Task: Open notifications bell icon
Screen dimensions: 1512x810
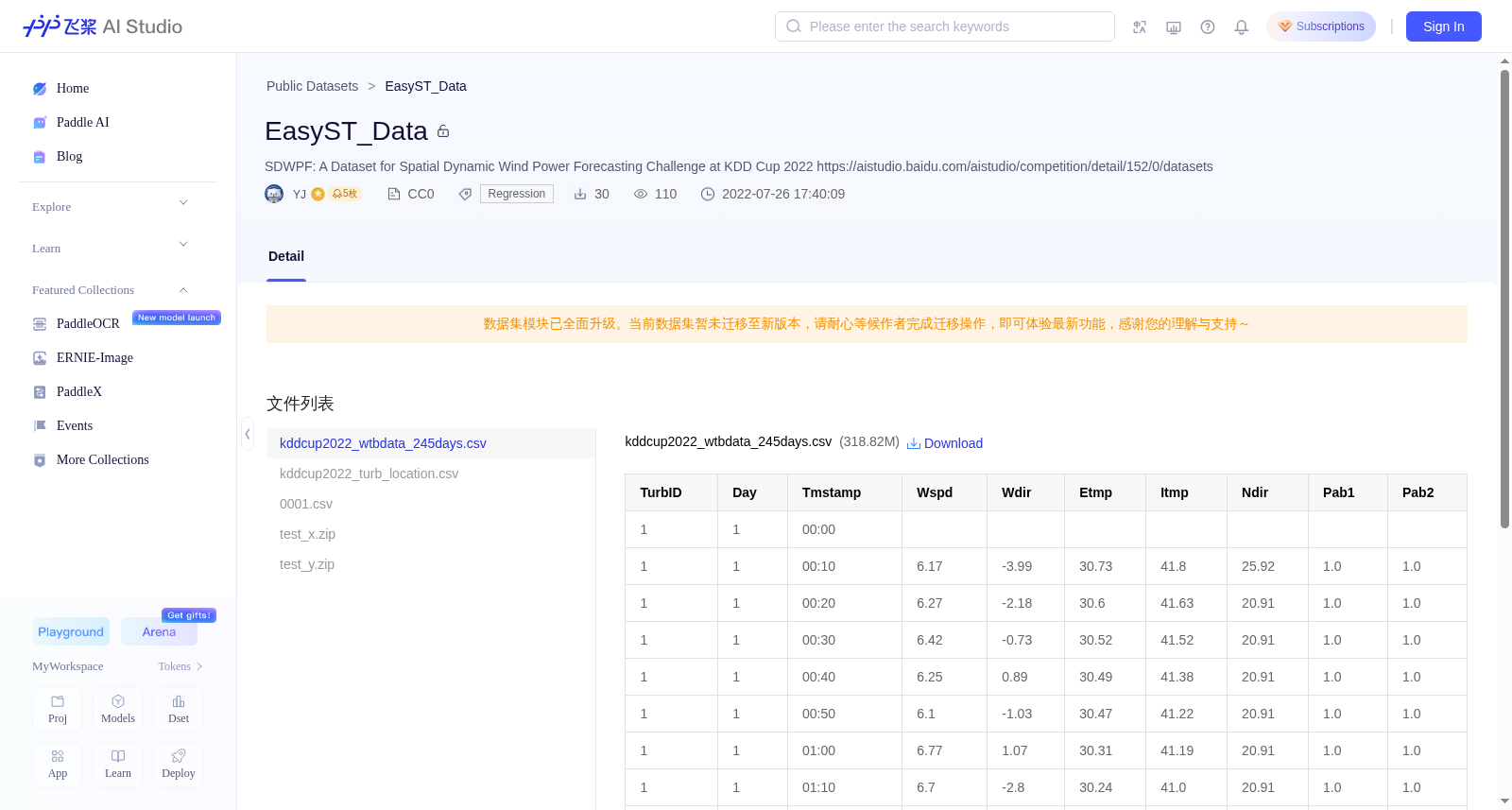Action: [1242, 26]
